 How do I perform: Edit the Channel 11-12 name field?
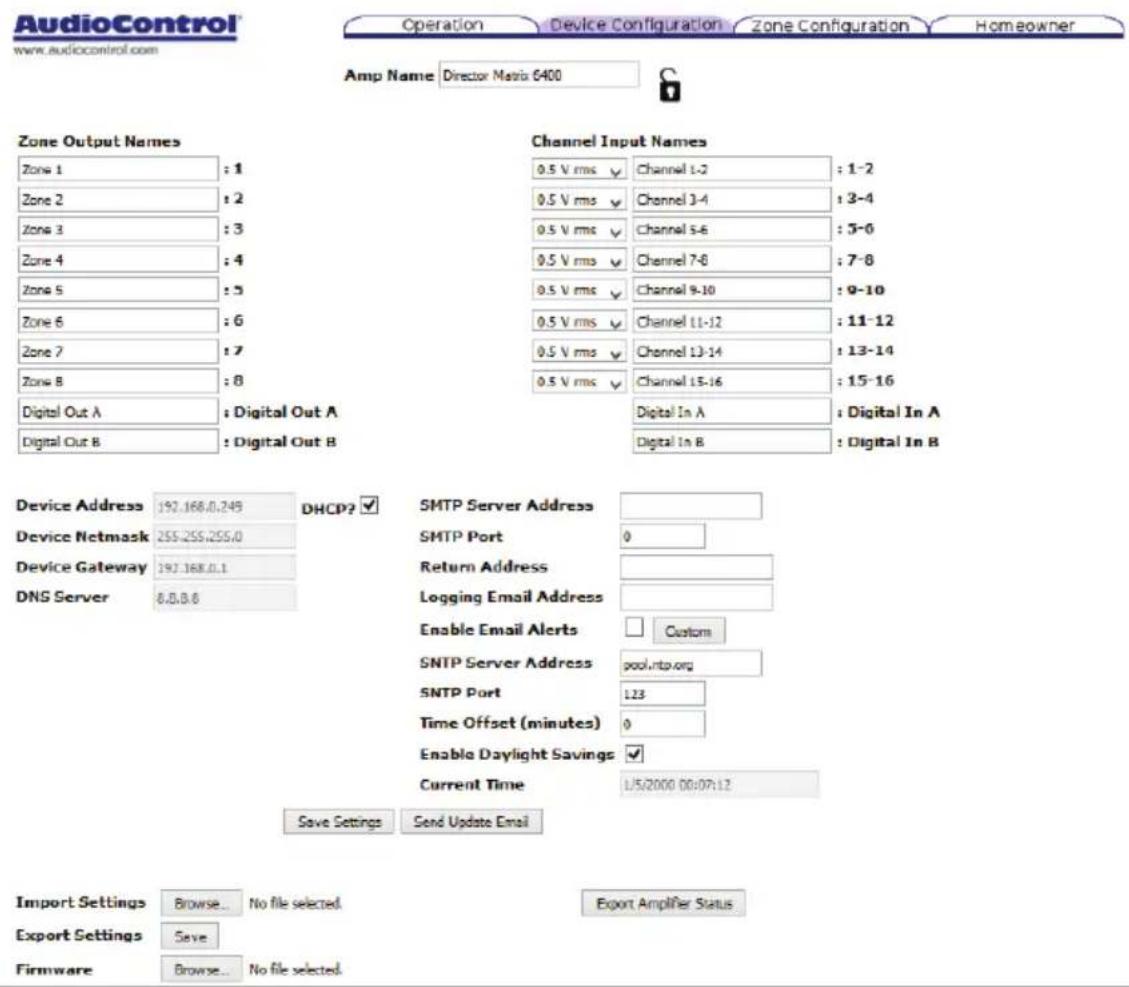732,321
